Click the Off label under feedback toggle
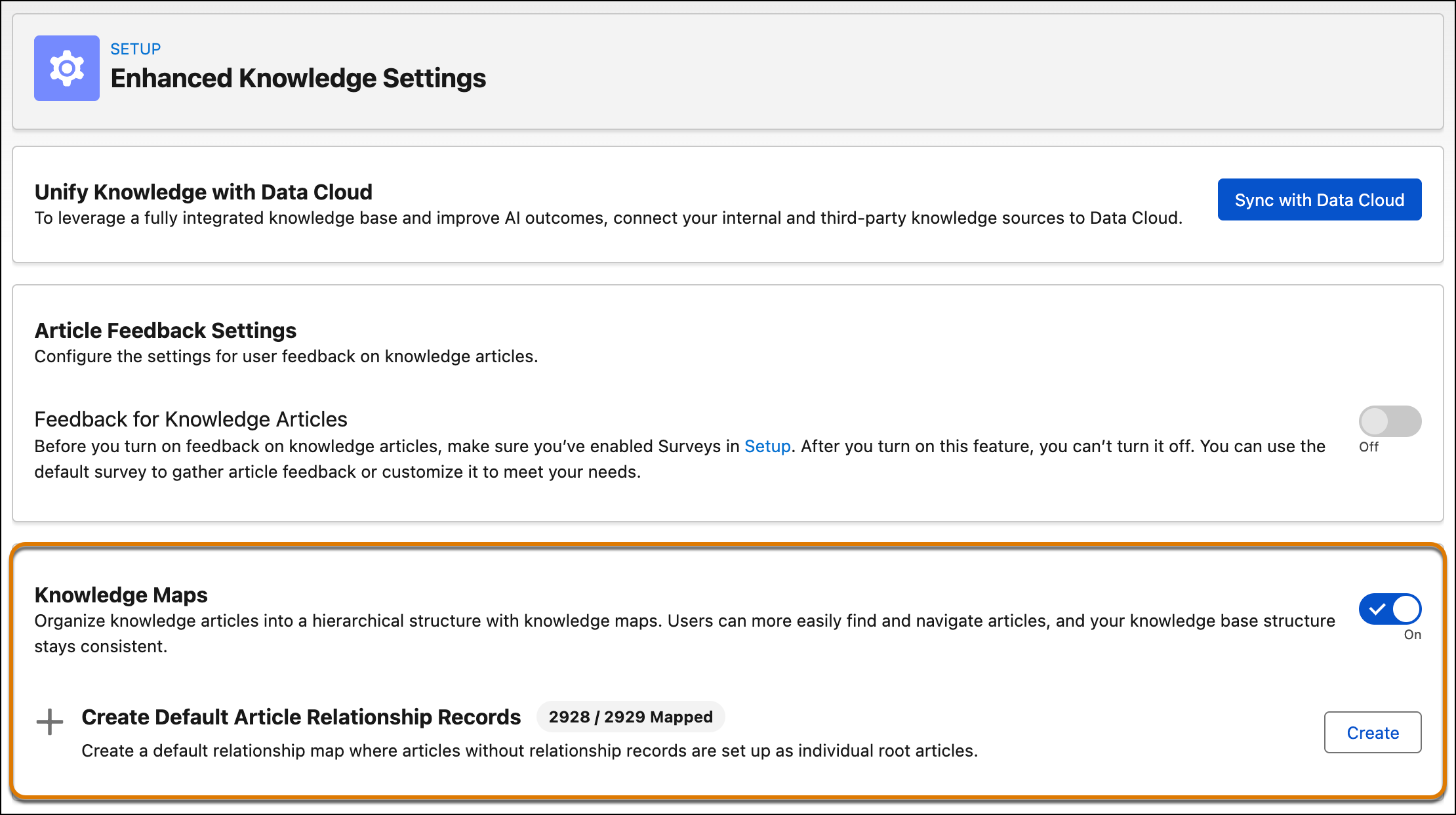 tap(1369, 447)
